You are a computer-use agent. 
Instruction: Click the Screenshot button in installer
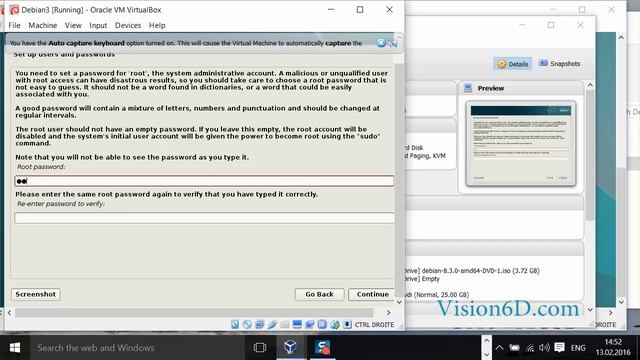click(x=36, y=294)
